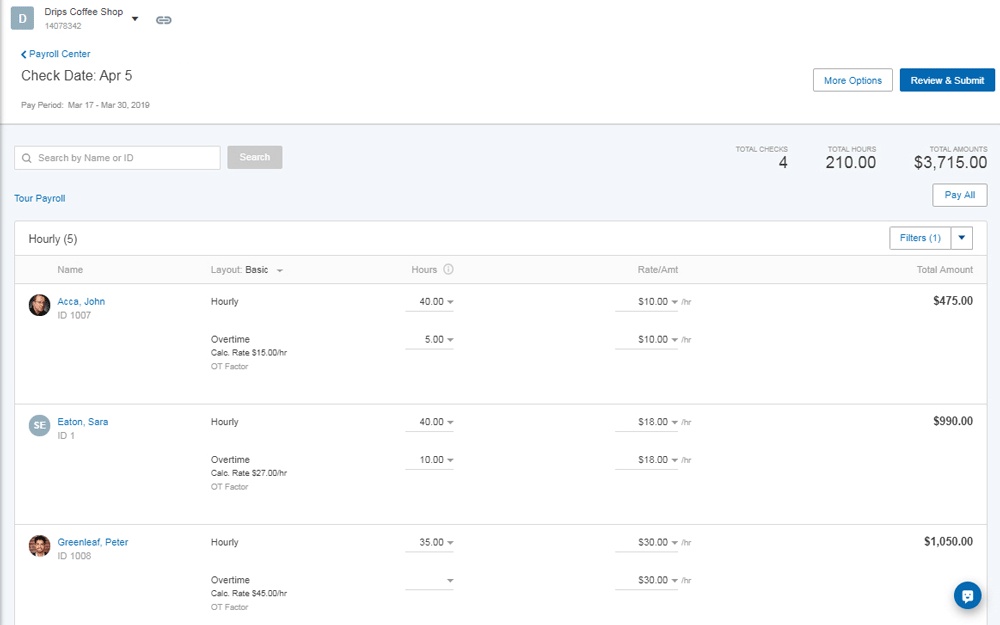Click the link chain icon beside company name
Viewport: 1000px width, 625px height.
coord(164,19)
